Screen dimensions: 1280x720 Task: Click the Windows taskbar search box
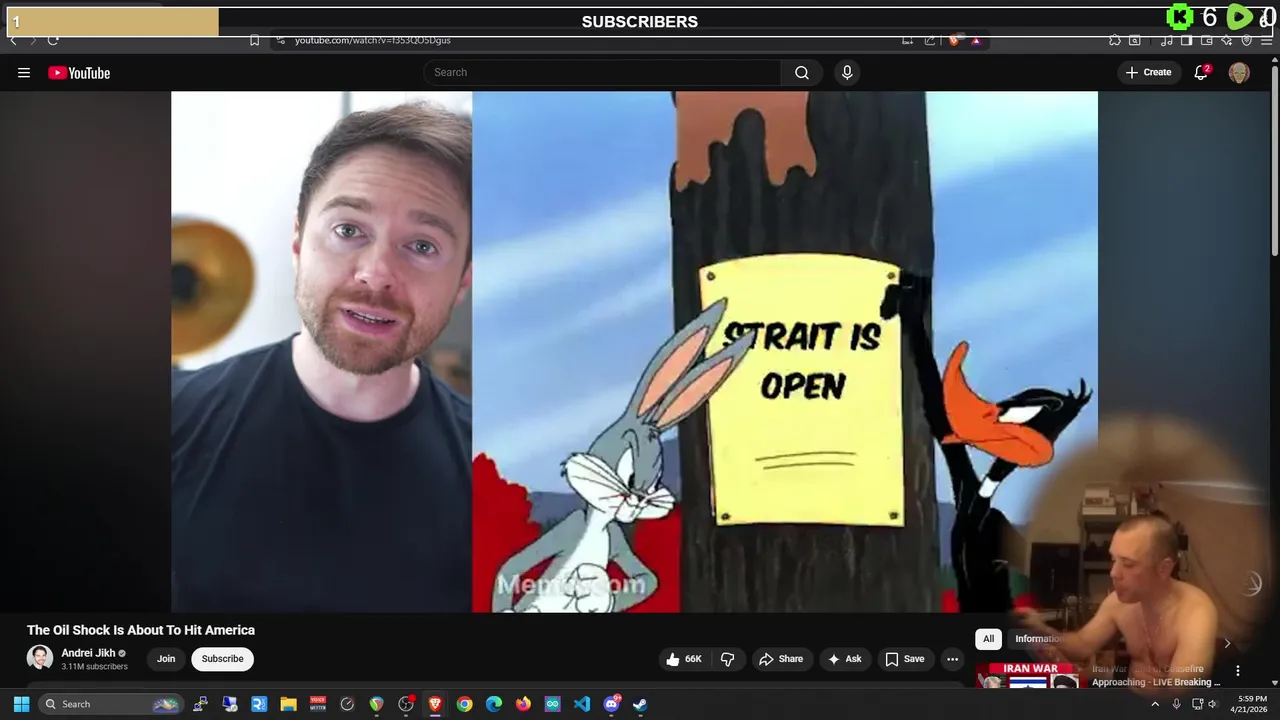pyautogui.click(x=111, y=704)
